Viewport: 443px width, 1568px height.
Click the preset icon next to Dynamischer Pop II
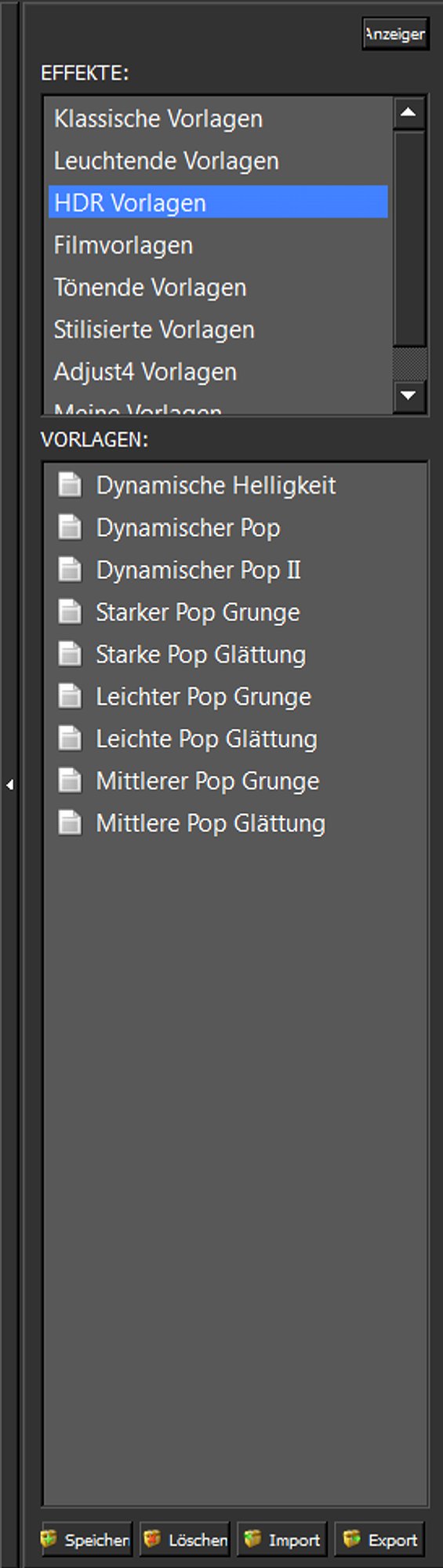pos(70,570)
